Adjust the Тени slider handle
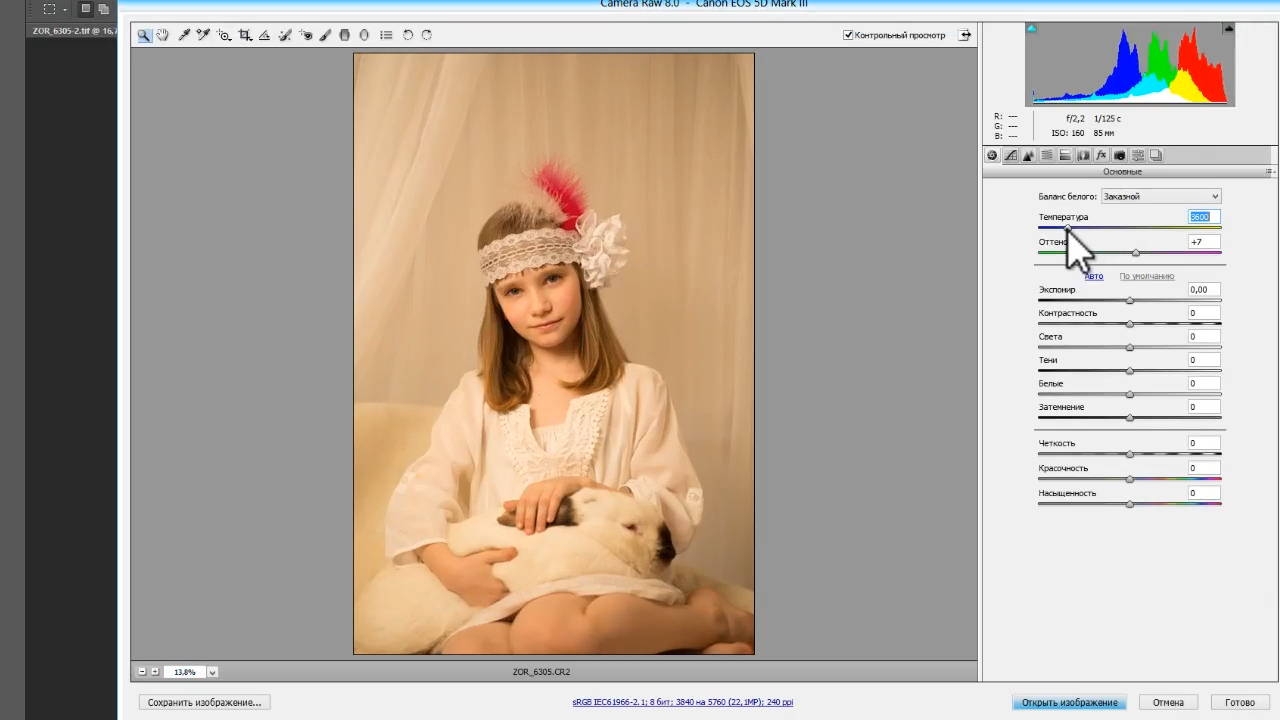Image resolution: width=1280 pixels, height=720 pixels. click(x=1130, y=371)
